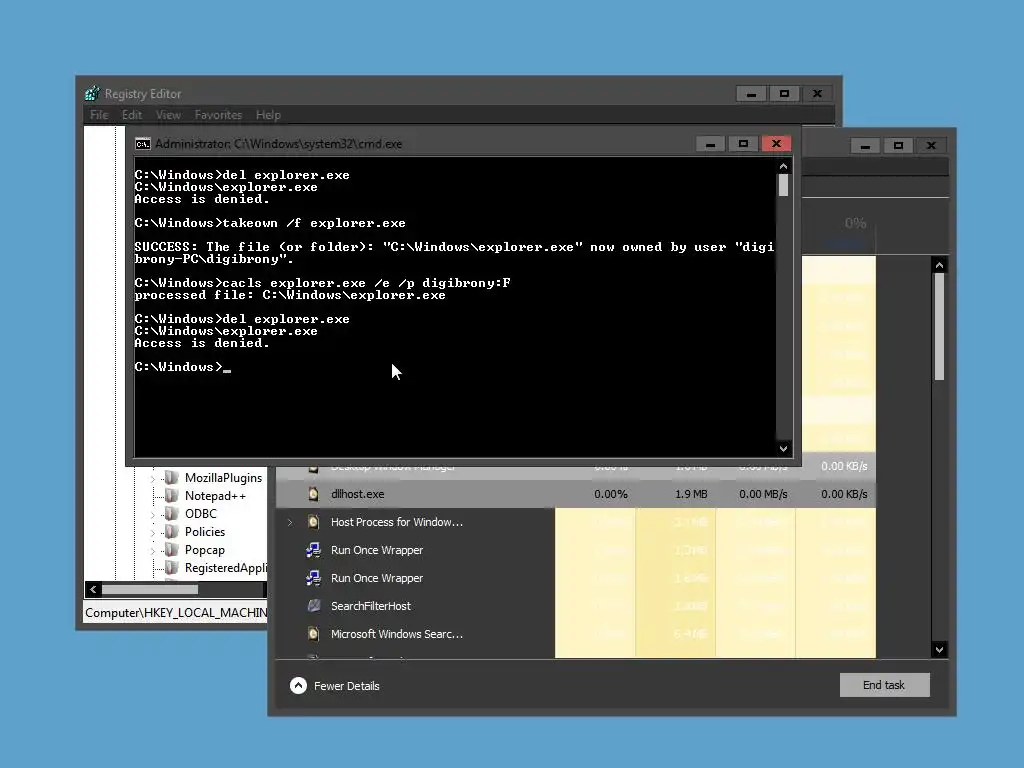Select the SearchFilterHost process name
Viewport: 1024px width, 768px height.
pyautogui.click(x=371, y=606)
